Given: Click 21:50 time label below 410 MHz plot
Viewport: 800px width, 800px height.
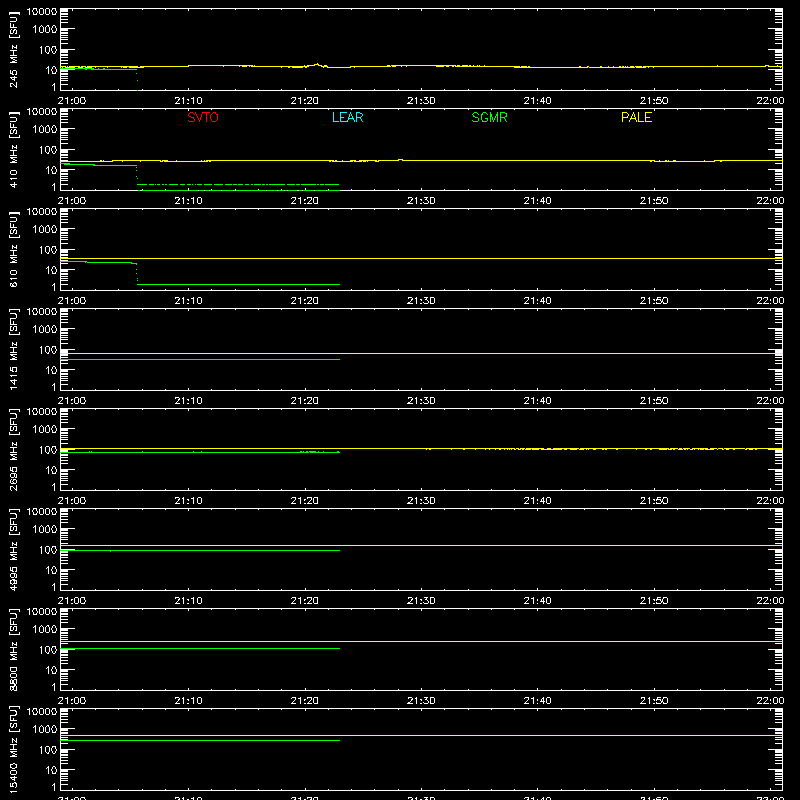Looking at the screenshot, I should point(654,201).
